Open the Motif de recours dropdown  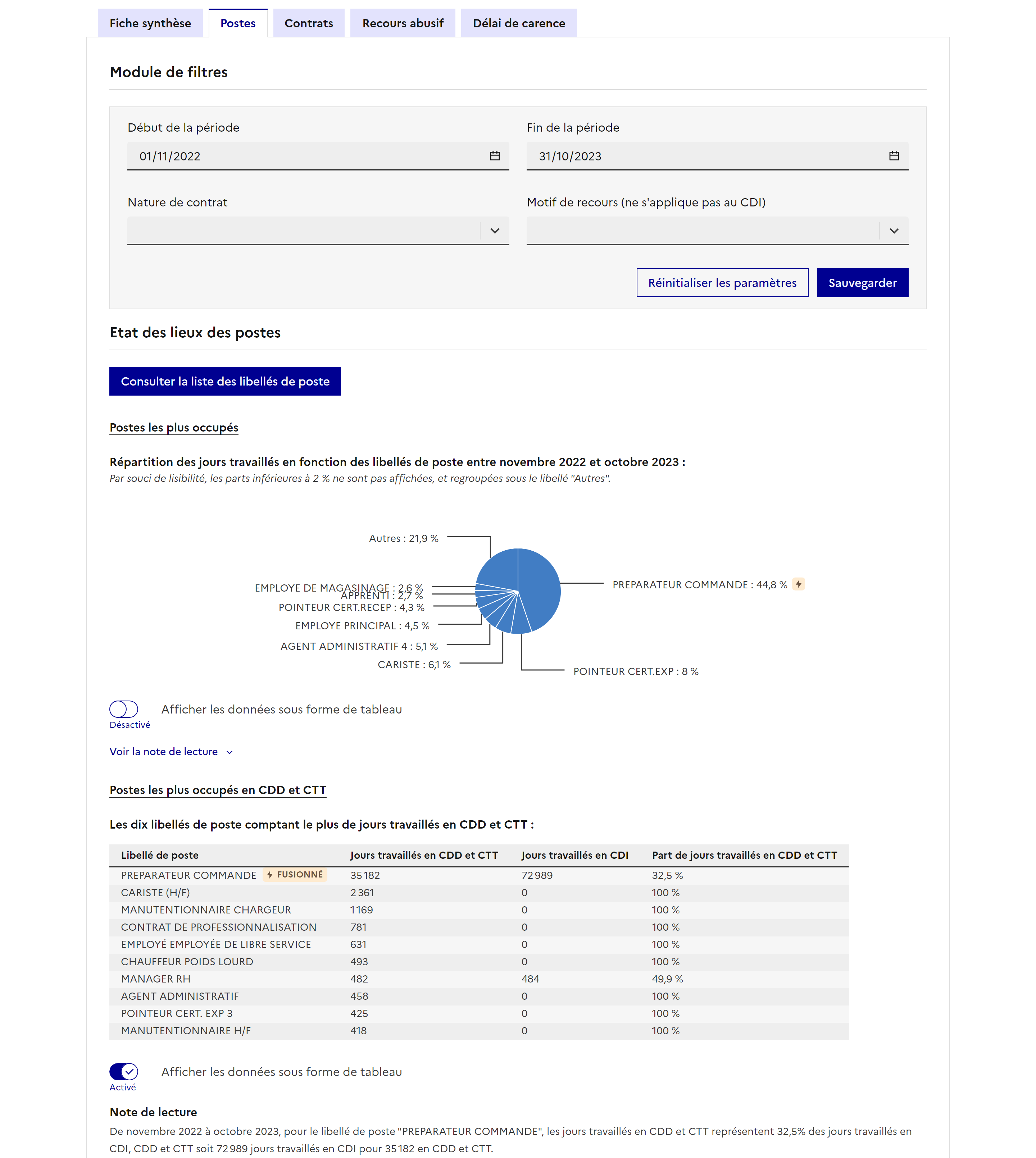[717, 231]
